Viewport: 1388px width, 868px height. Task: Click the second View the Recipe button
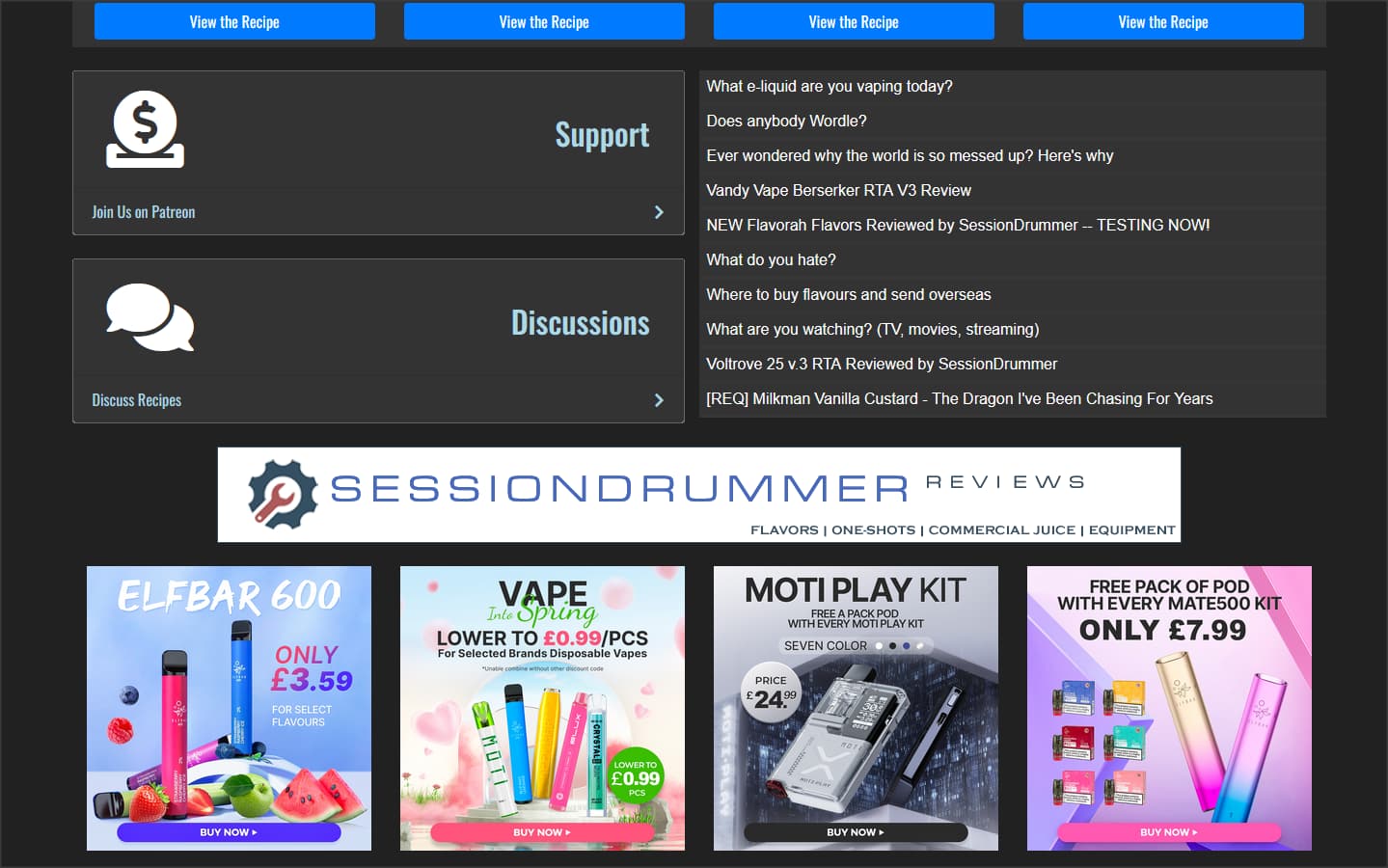[x=544, y=21]
